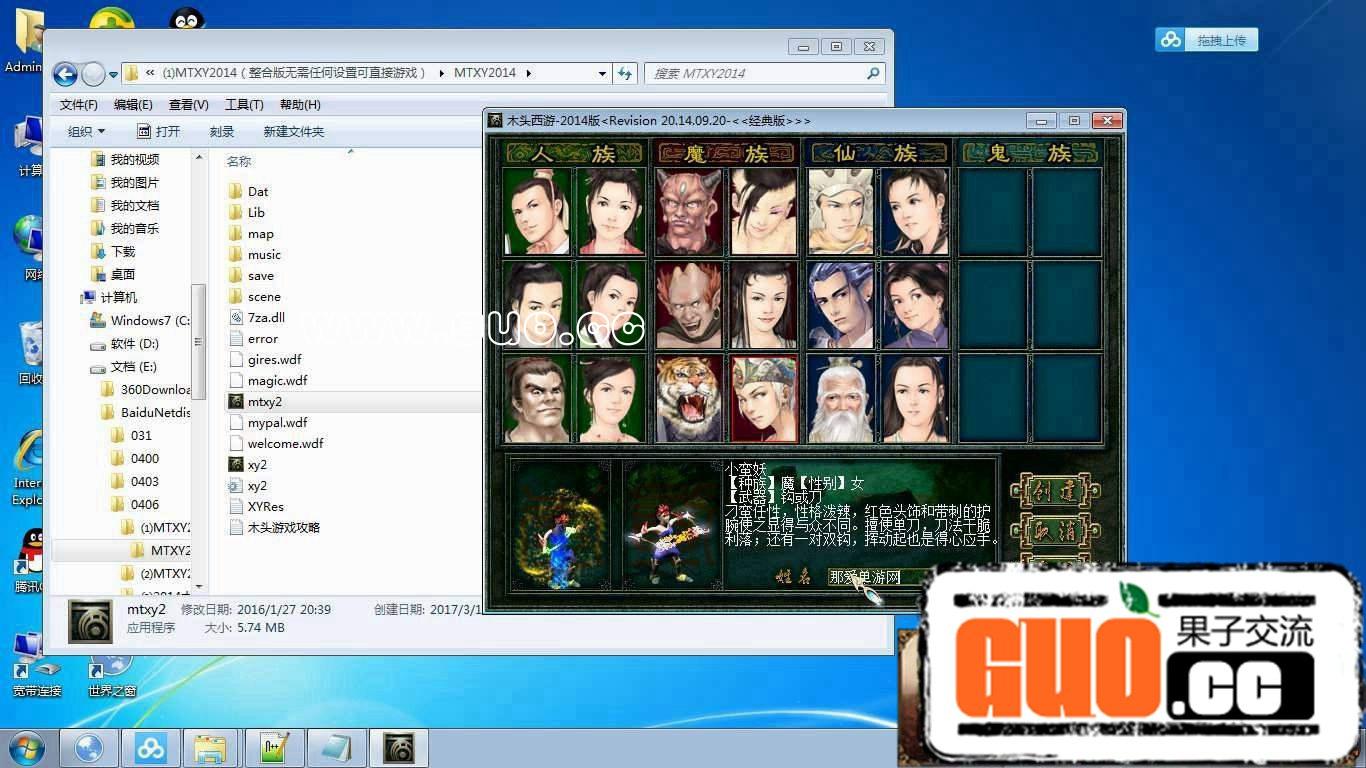Open the Windows Start menu
1366x768 pixels.
[x=27, y=748]
